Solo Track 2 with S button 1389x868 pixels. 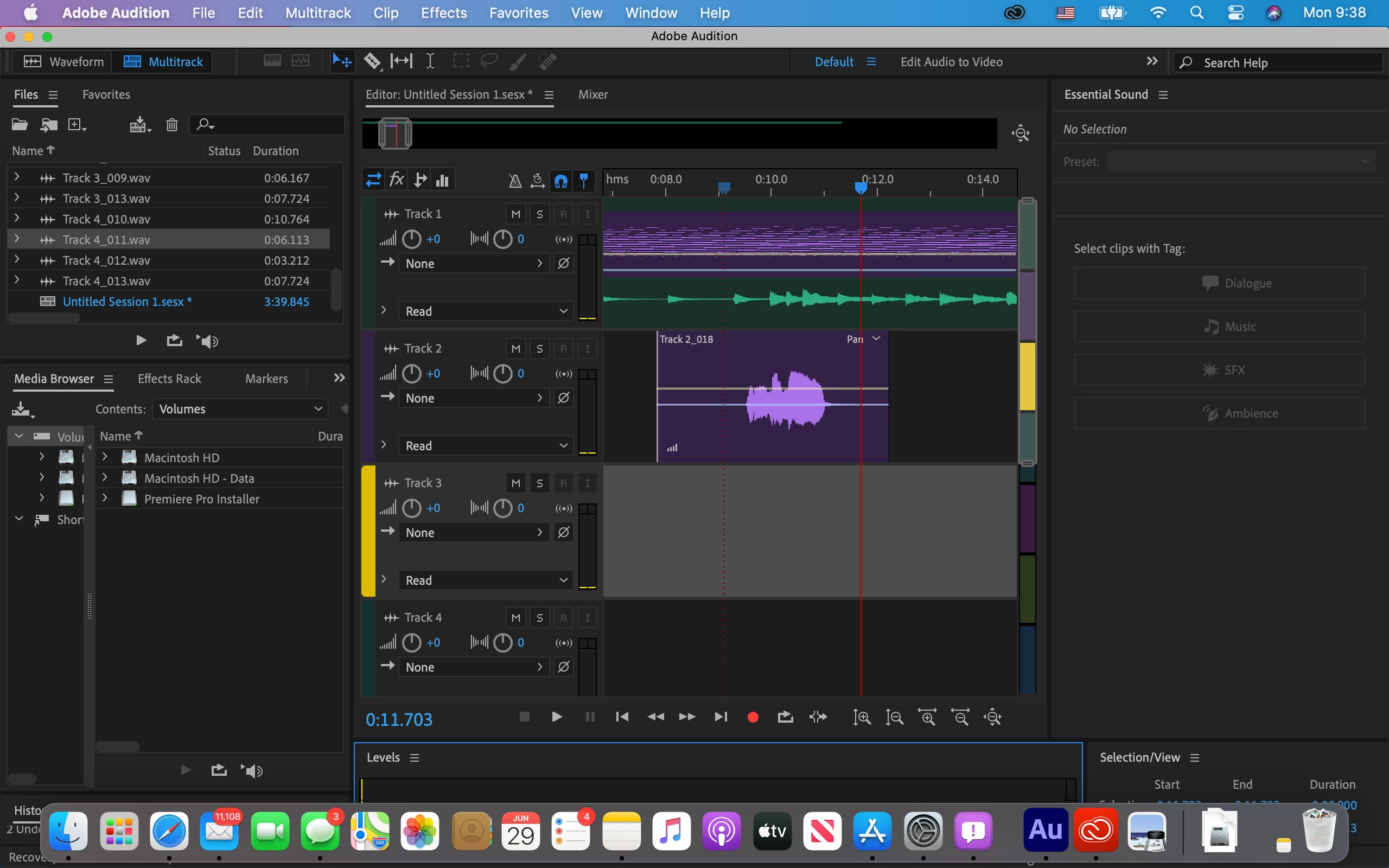click(539, 348)
